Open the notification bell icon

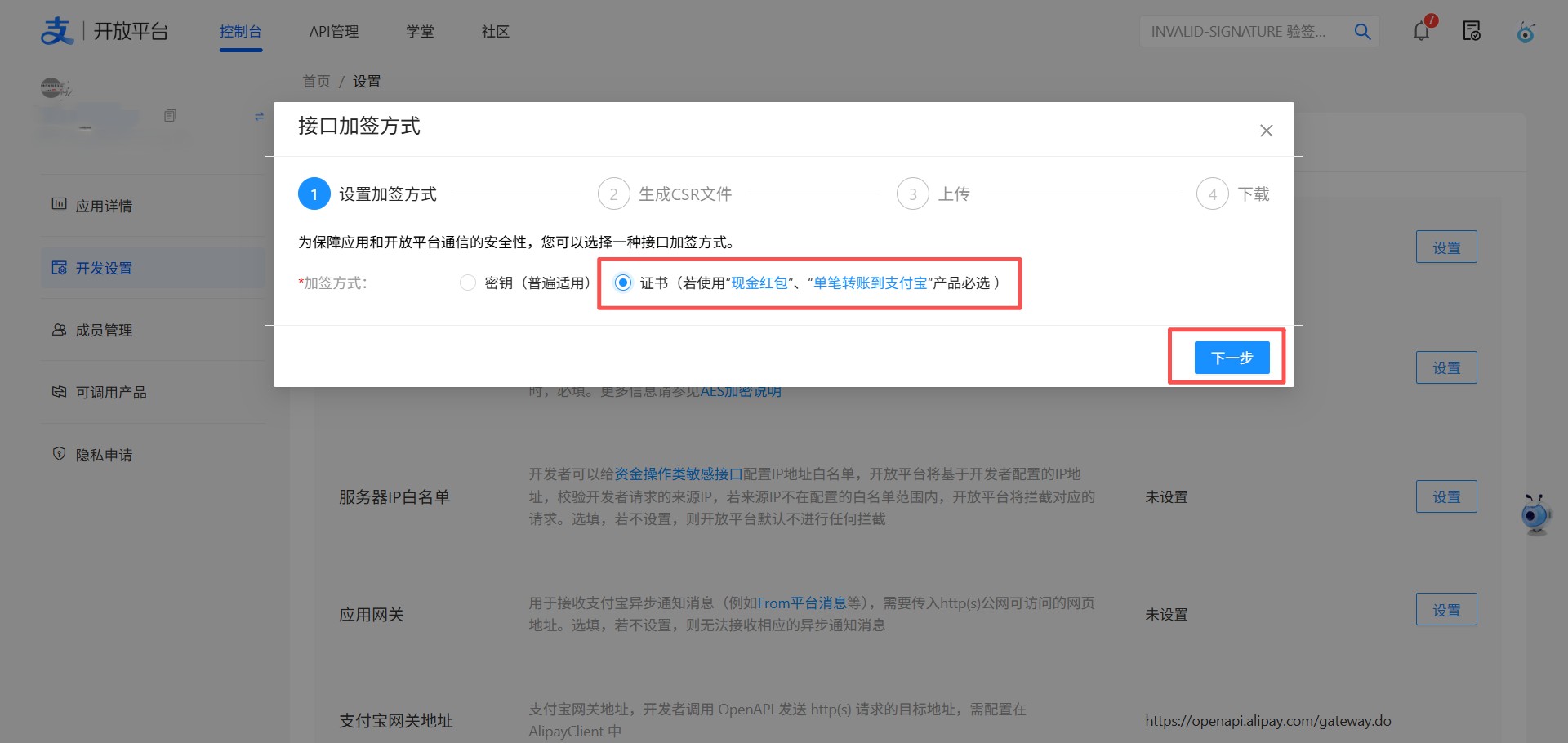[x=1422, y=31]
